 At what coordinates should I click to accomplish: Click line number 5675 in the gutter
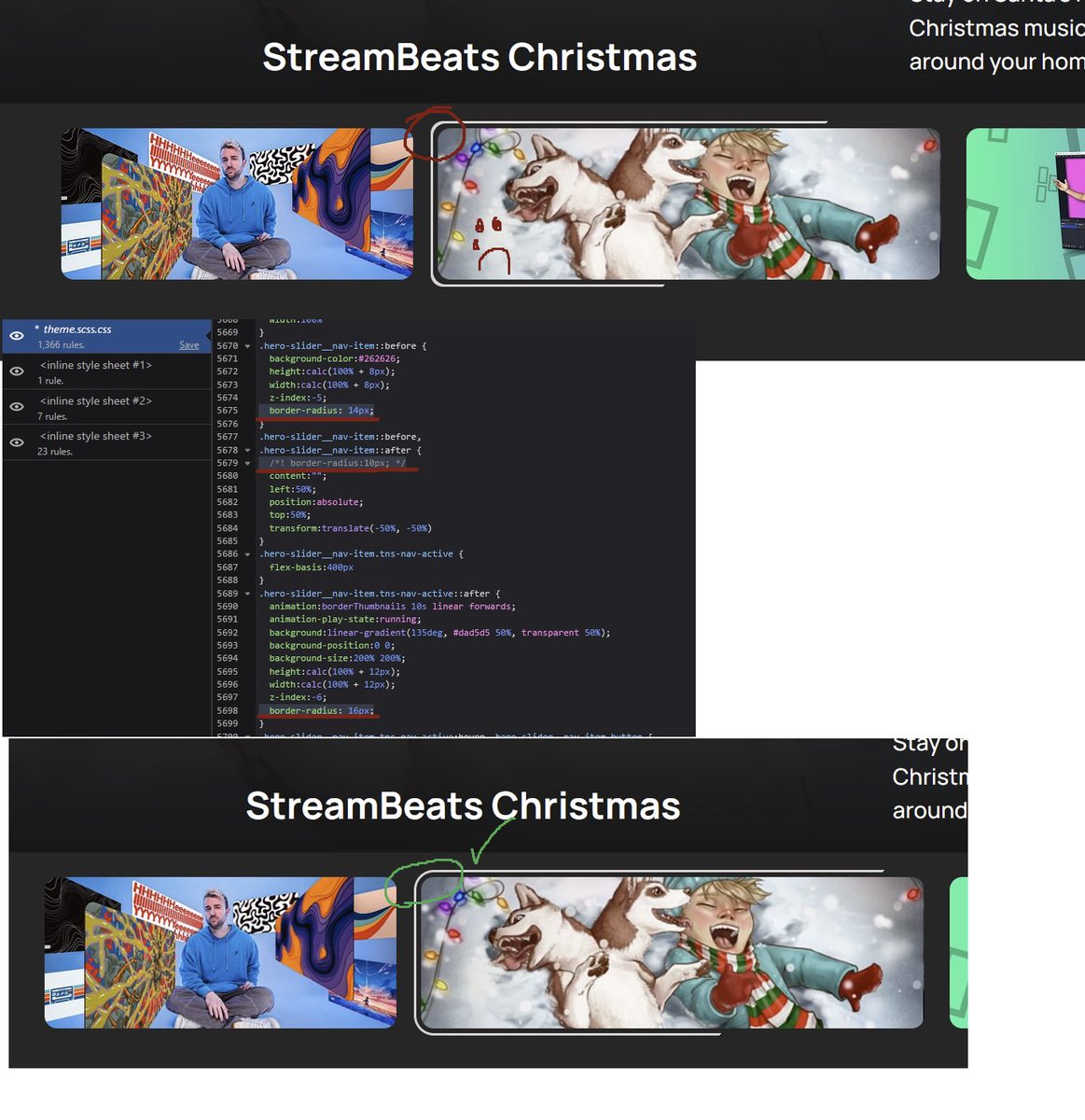tap(227, 411)
